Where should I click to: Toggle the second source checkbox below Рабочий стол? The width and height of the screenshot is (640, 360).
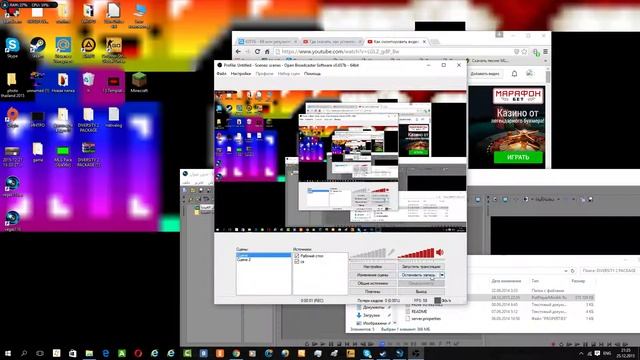297,261
